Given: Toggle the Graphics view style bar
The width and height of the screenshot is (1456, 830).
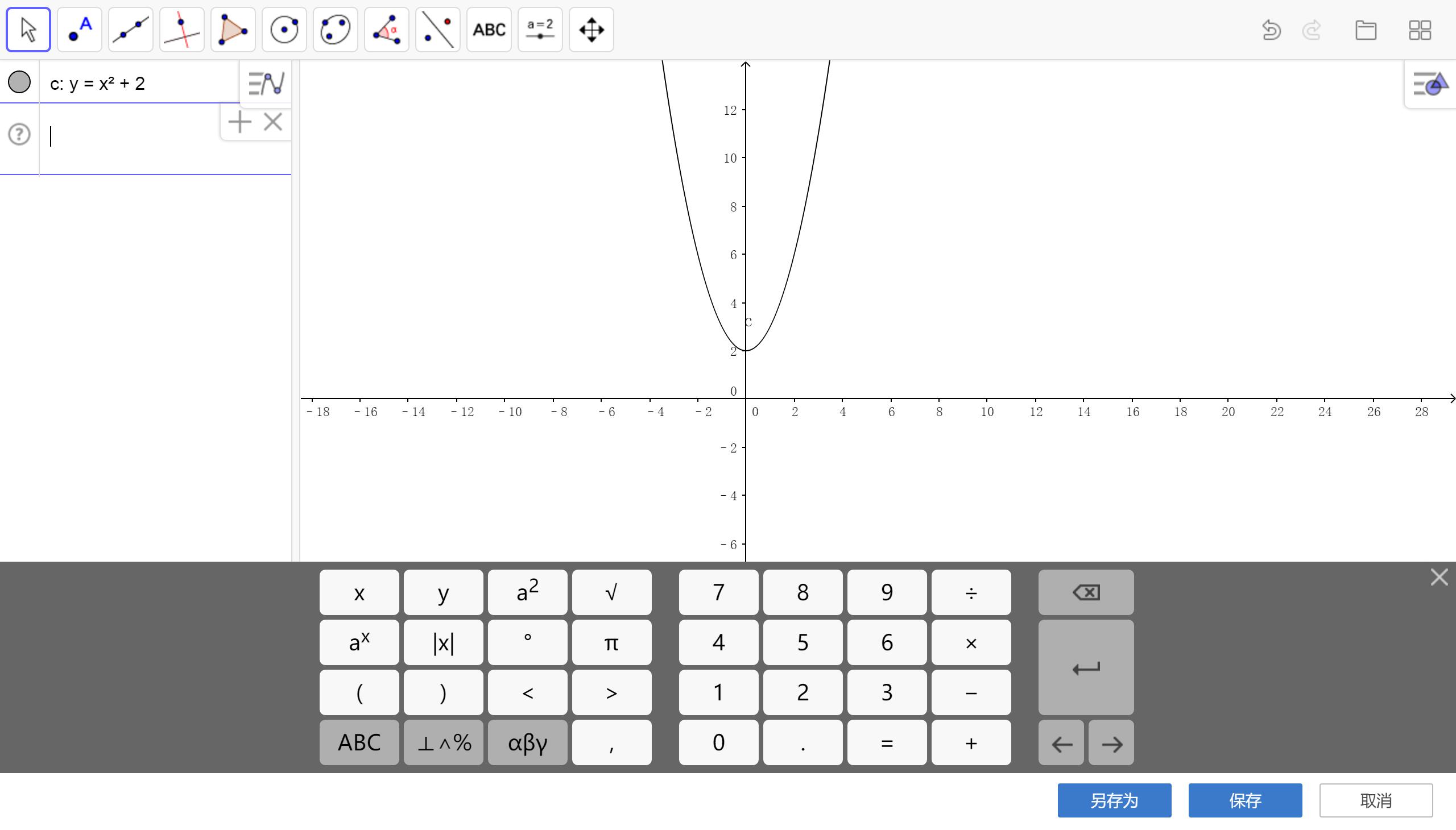Looking at the screenshot, I should tap(1430, 84).
